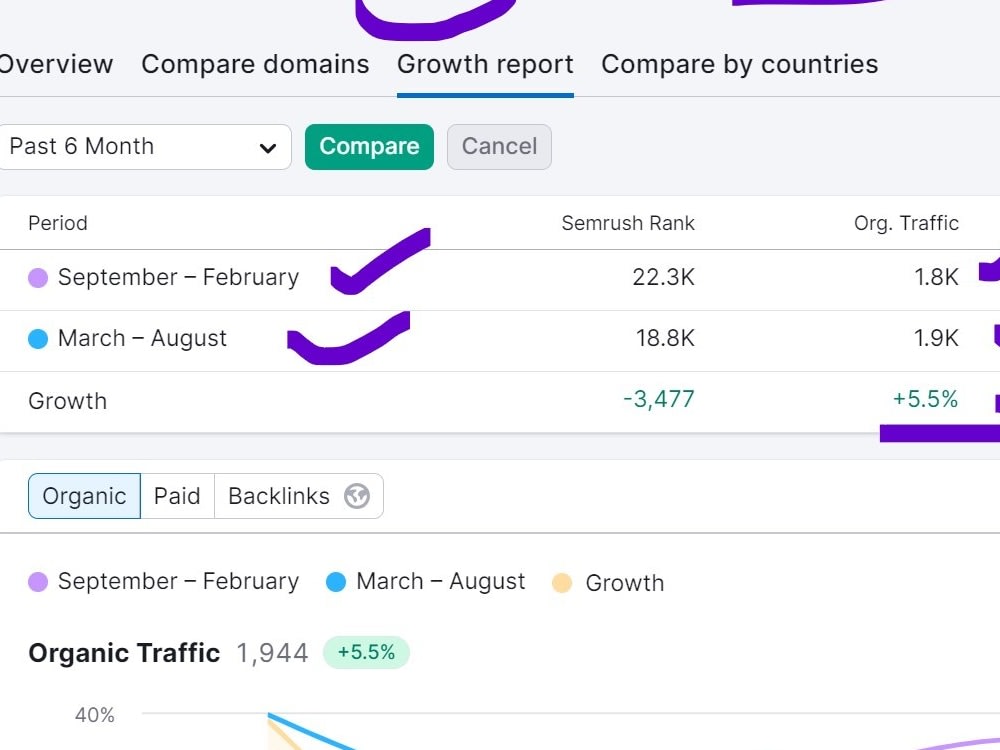Viewport: 1000px width, 750px height.
Task: Click the +5.5% Organic Traffic badge
Action: tap(366, 652)
